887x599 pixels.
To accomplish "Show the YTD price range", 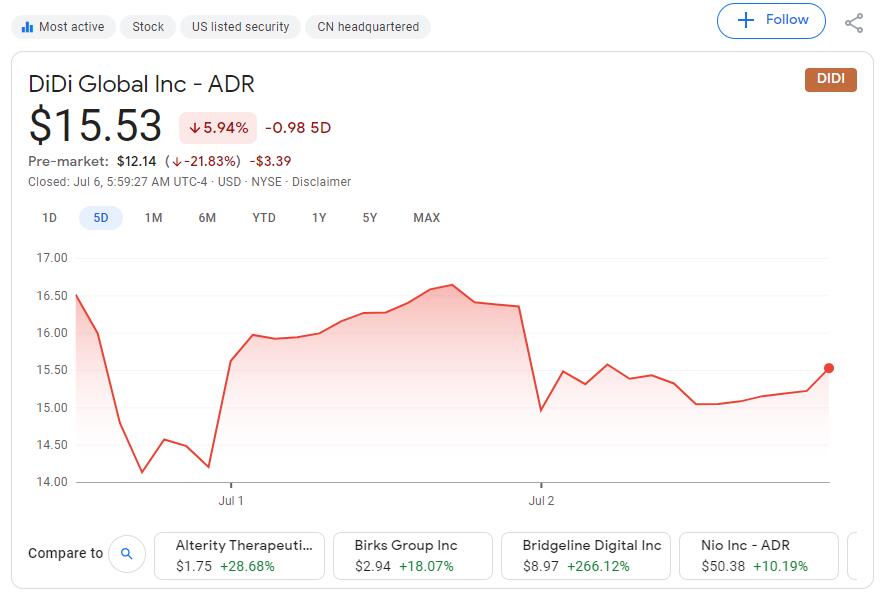I will coord(264,218).
